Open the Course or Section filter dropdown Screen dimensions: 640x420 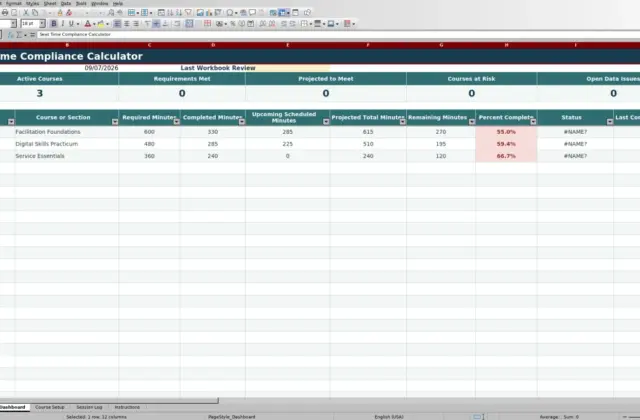point(115,122)
